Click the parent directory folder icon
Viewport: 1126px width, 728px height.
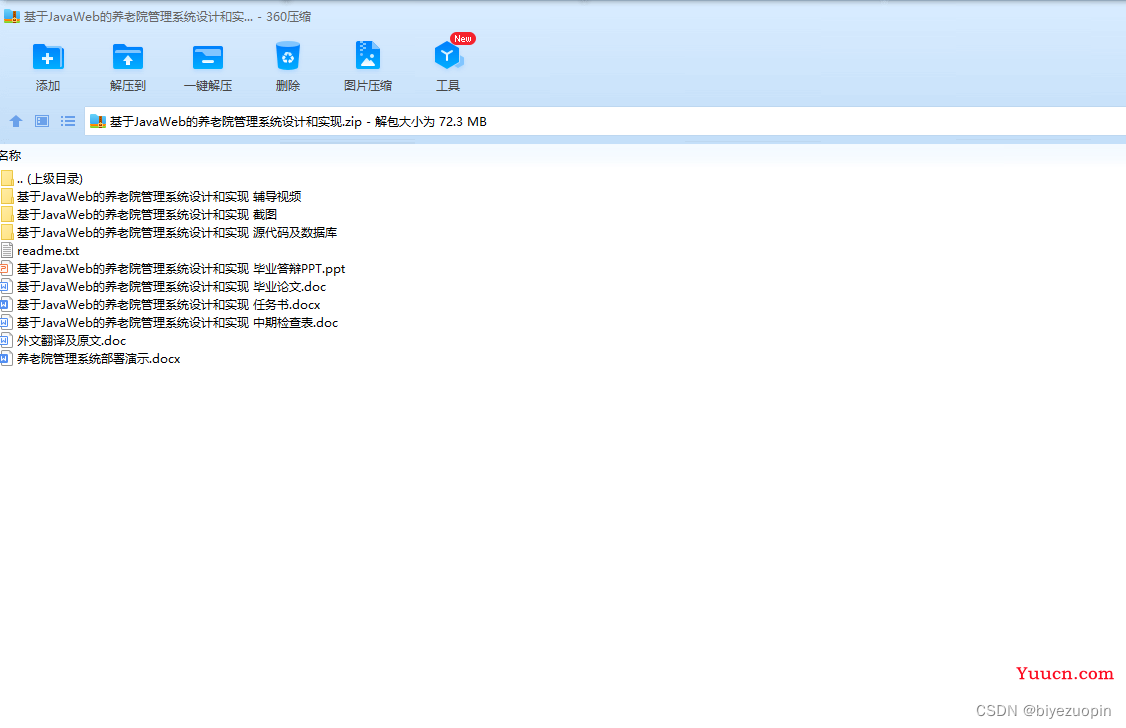7,178
